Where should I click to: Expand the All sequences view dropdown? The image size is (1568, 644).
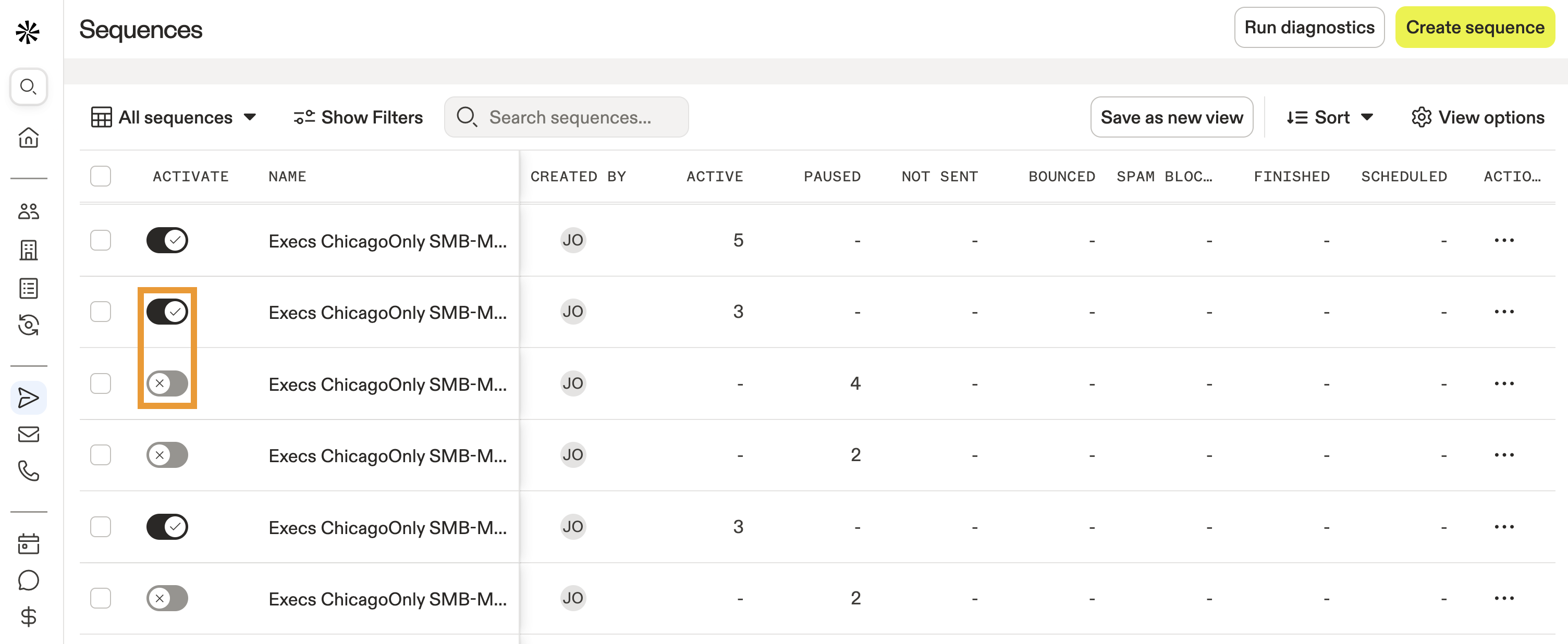[x=174, y=117]
